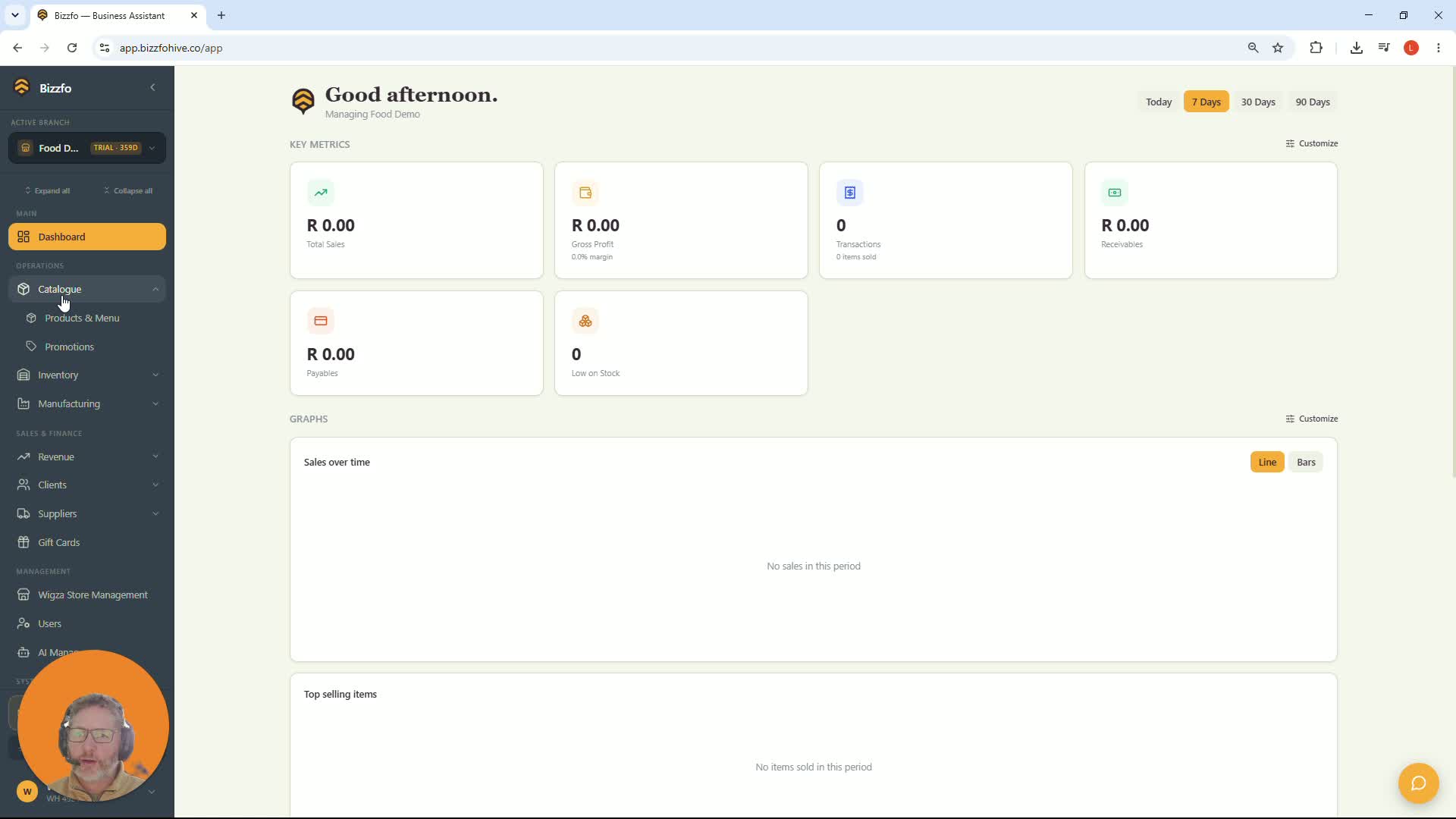Click Collapse all in the sidebar
The width and height of the screenshot is (1456, 819).
tap(128, 190)
